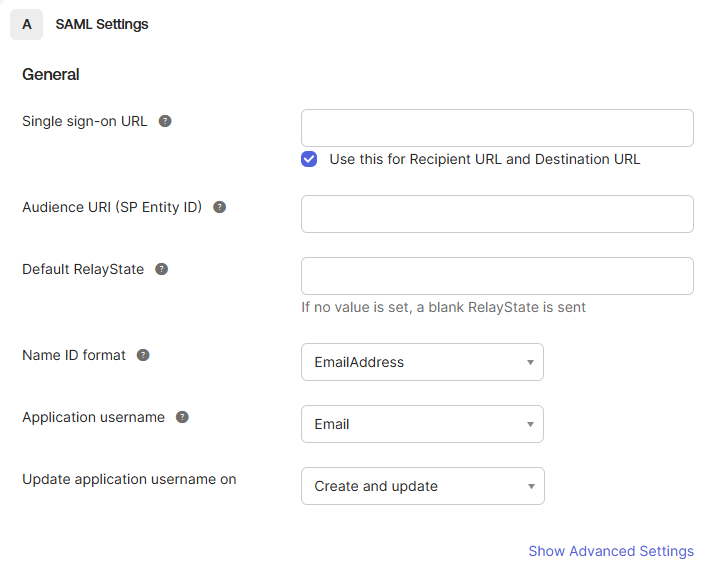Open help tooltip for Audience URI

220,207
